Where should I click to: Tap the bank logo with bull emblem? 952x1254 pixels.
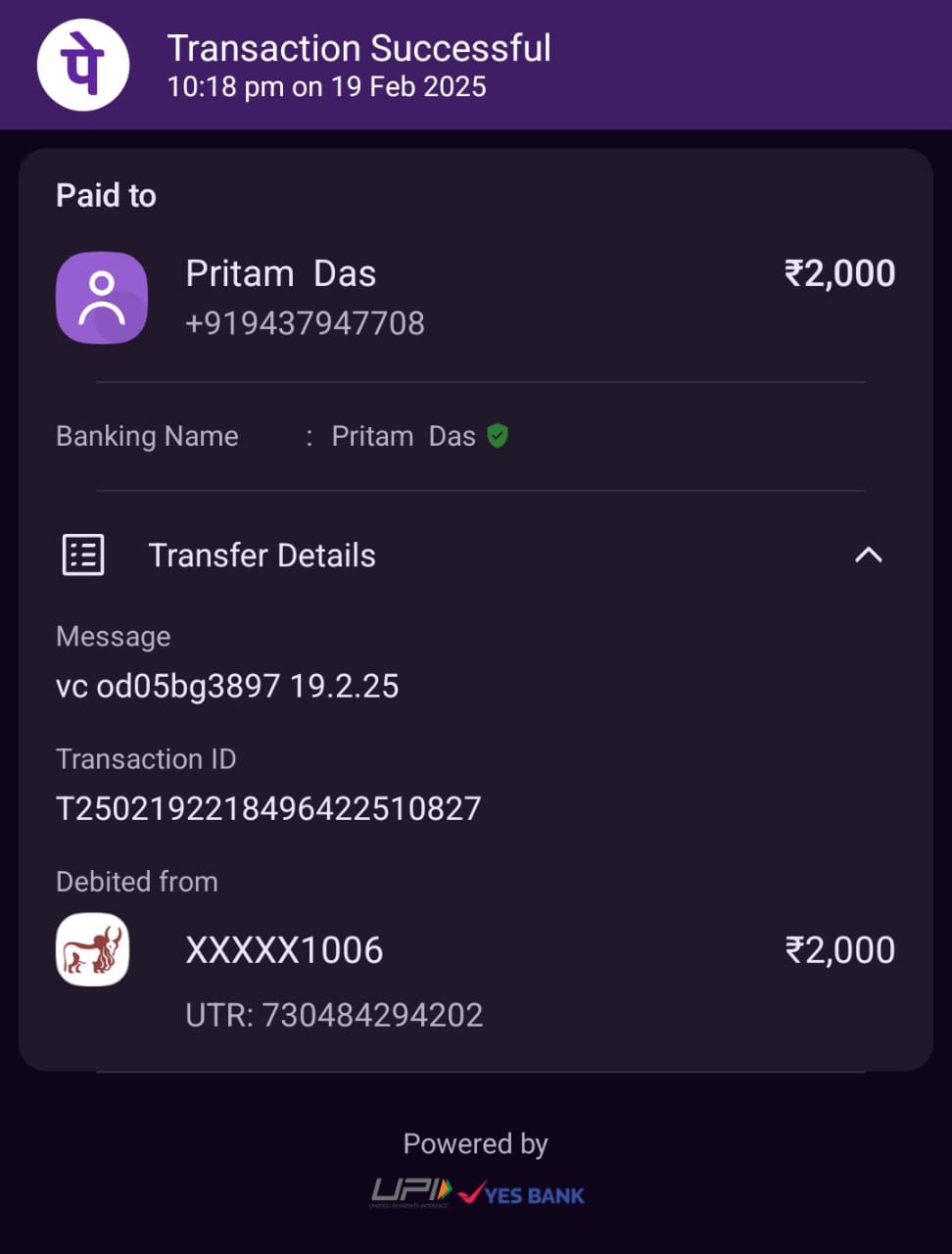(x=92, y=949)
